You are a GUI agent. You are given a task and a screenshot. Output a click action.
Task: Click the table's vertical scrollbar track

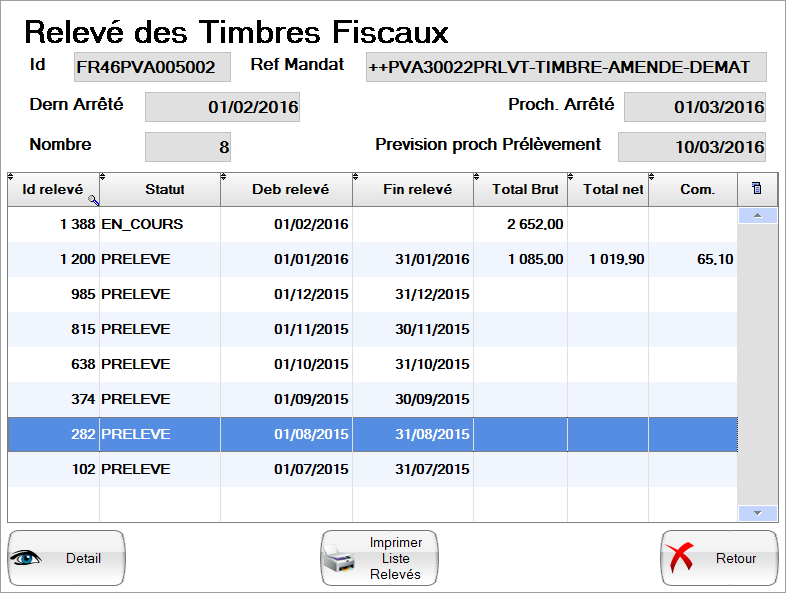[757, 360]
